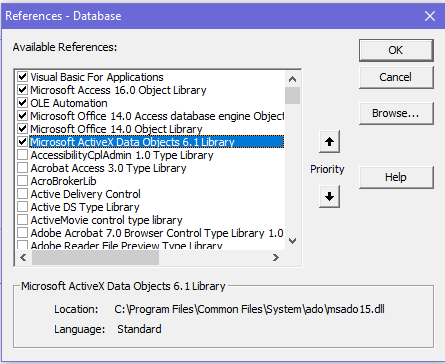This screenshot has width=445, height=364.
Task: Uncheck Microsoft Access 16.0 Object Library
Action: point(22,90)
